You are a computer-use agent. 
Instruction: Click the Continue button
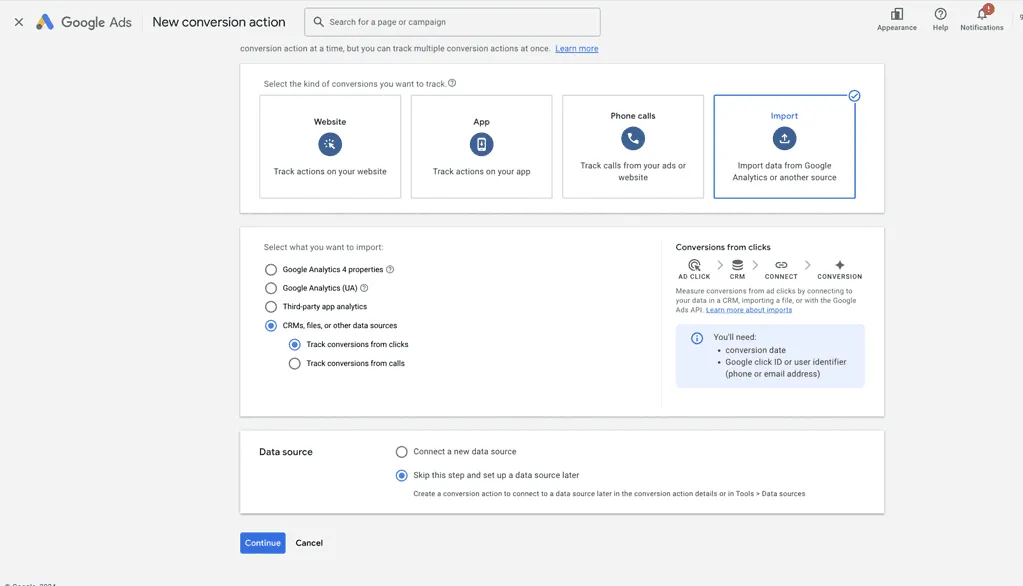(x=263, y=543)
